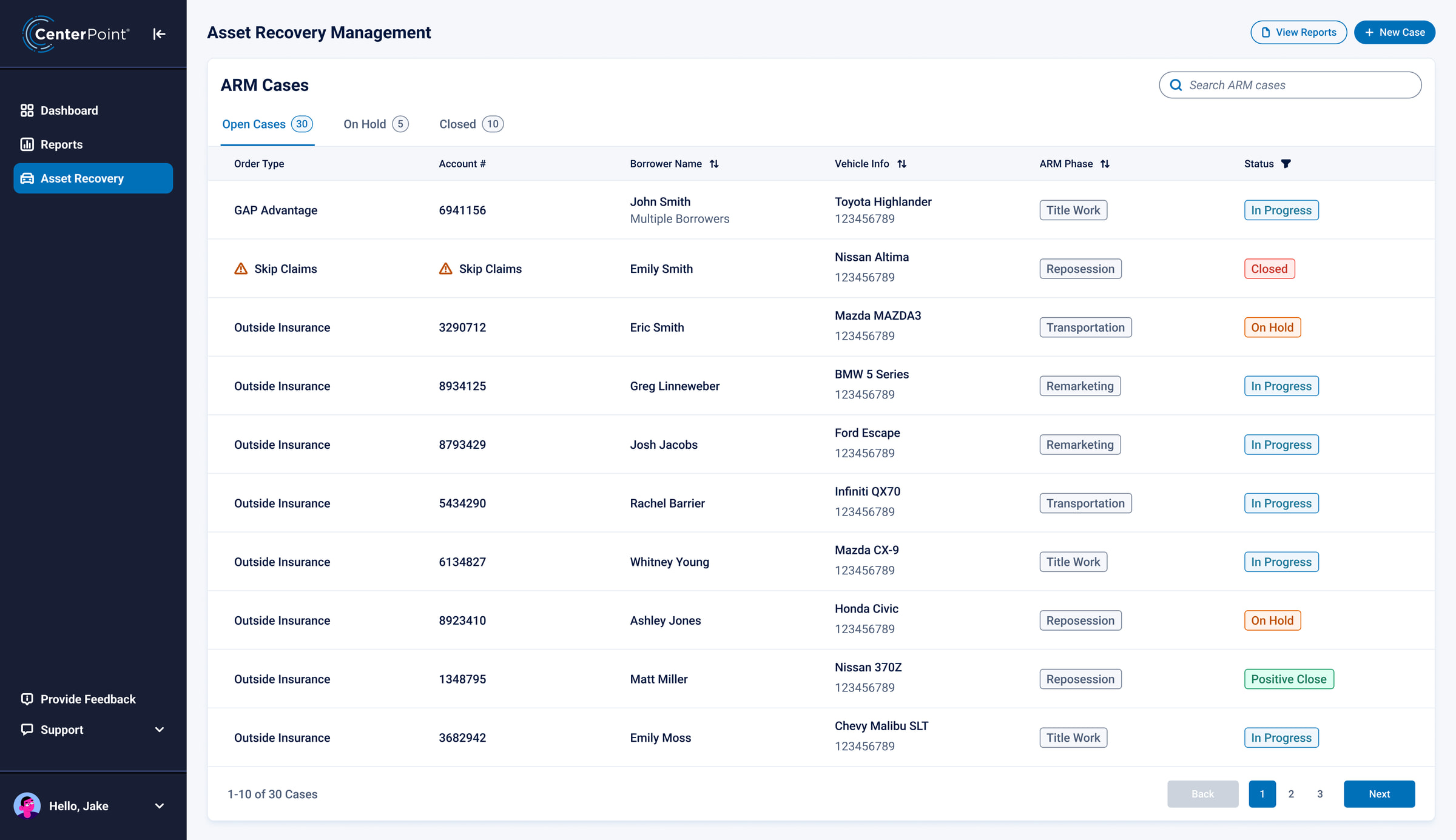The width and height of the screenshot is (1456, 840).
Task: Click borrower Greg Linneweber
Action: click(675, 386)
